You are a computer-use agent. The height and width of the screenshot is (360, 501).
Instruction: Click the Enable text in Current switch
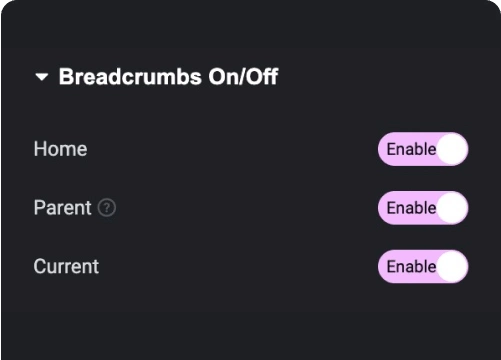coord(411,267)
